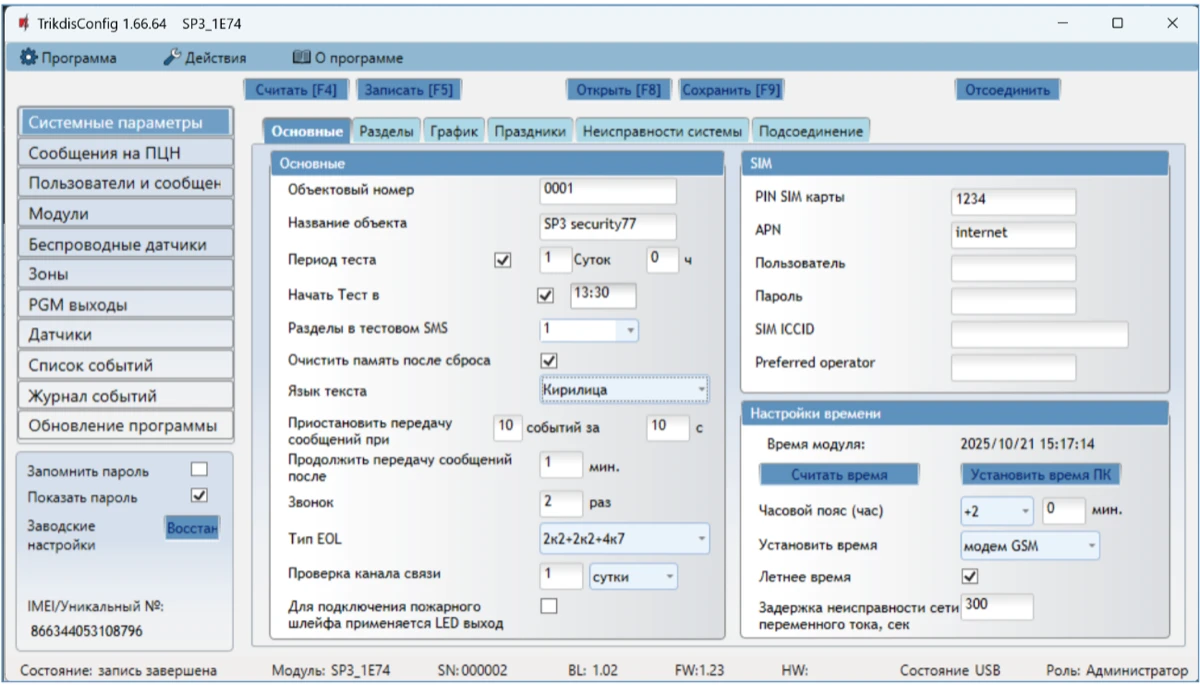The image size is (1200, 685).
Task: Click the book icon beside О программе
Action: point(301,58)
